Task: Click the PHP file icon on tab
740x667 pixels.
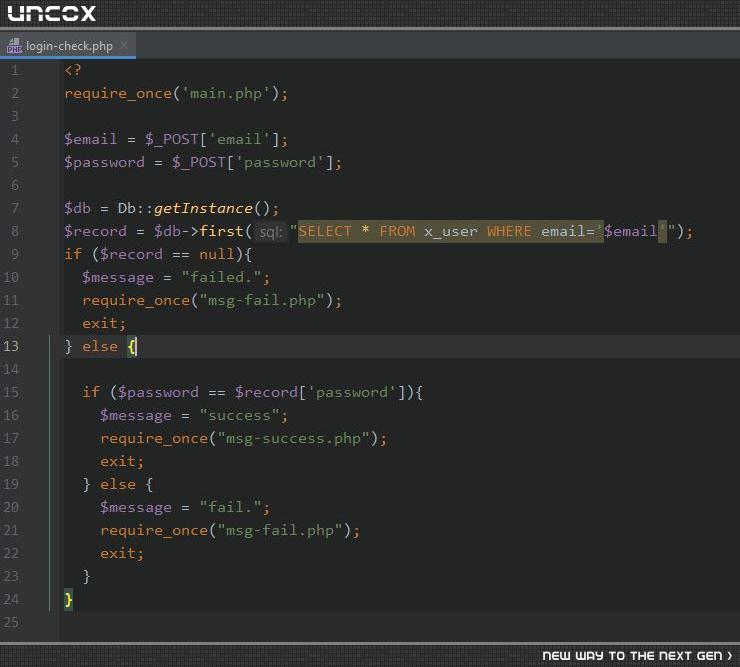Action: [14, 46]
